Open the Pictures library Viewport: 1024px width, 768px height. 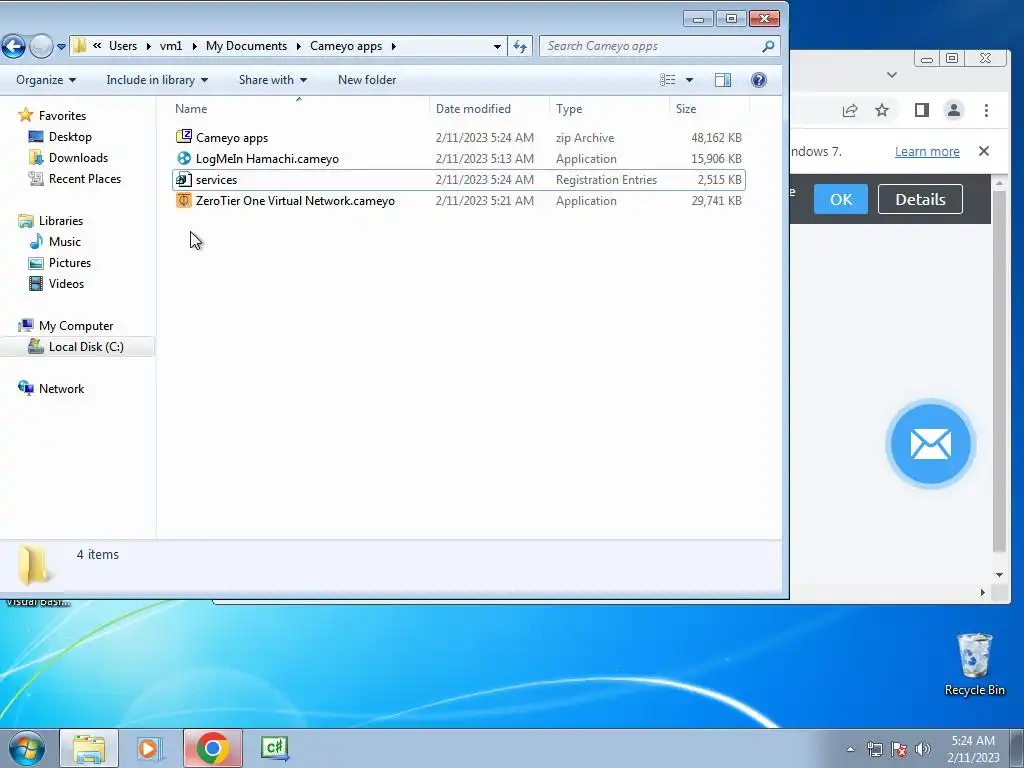[69, 263]
